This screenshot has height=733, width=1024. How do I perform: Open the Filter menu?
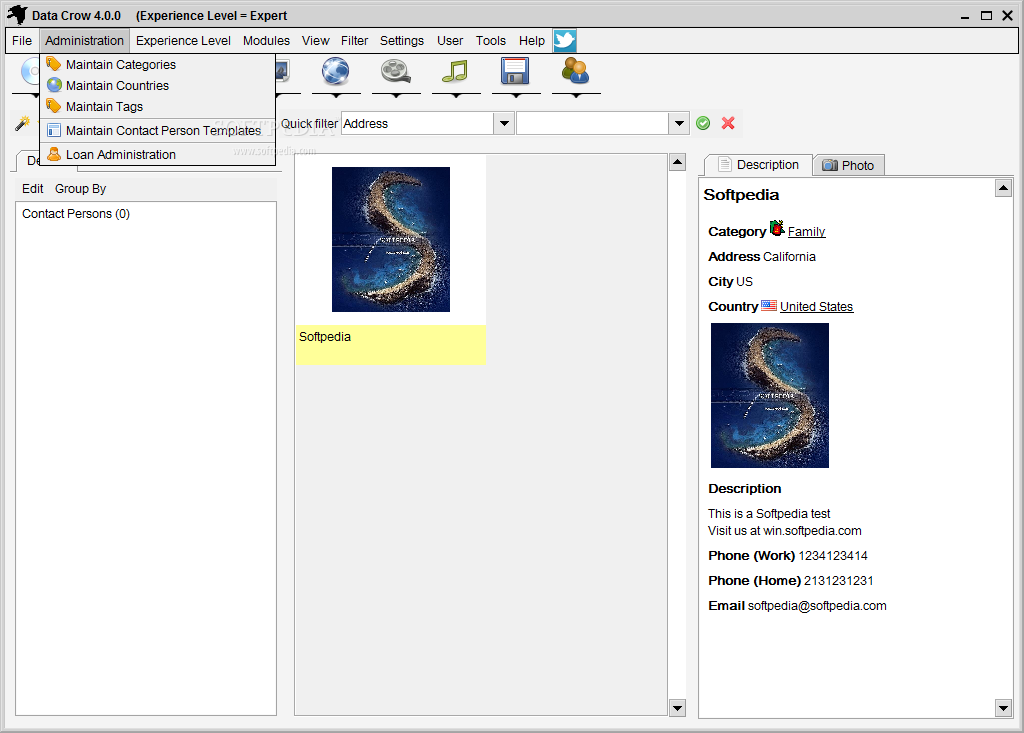[354, 41]
